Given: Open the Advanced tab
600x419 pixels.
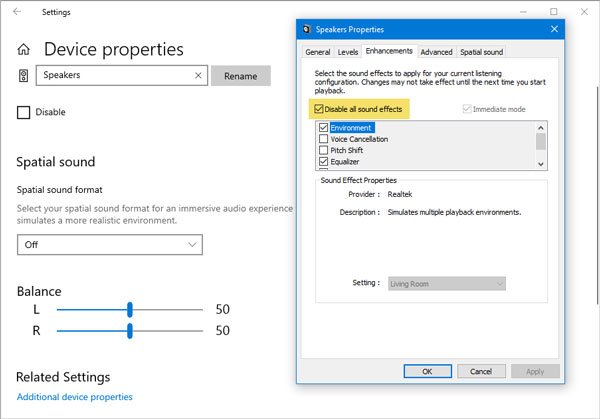Looking at the screenshot, I should pos(436,52).
